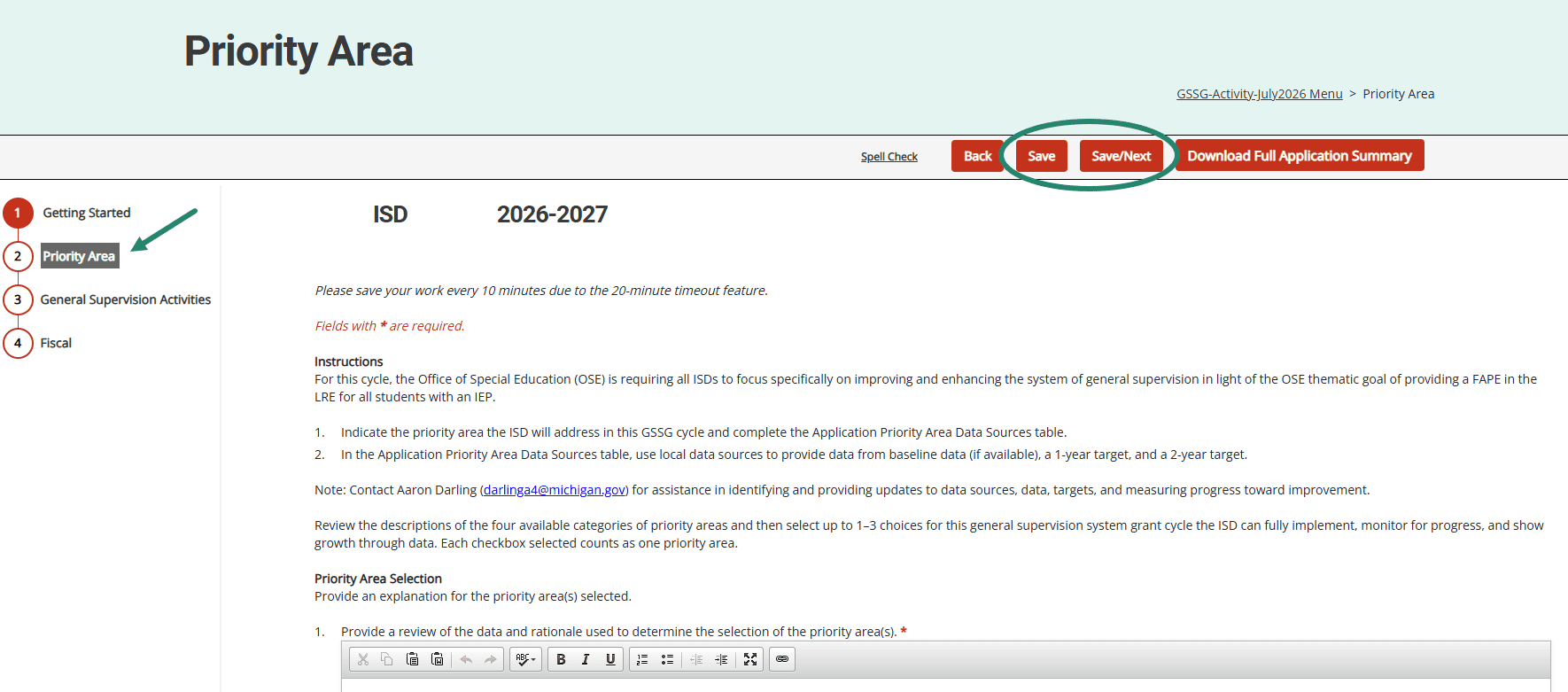This screenshot has height=692, width=1568.
Task: Click the Cut icon in editor toolbar
Action: click(x=363, y=659)
